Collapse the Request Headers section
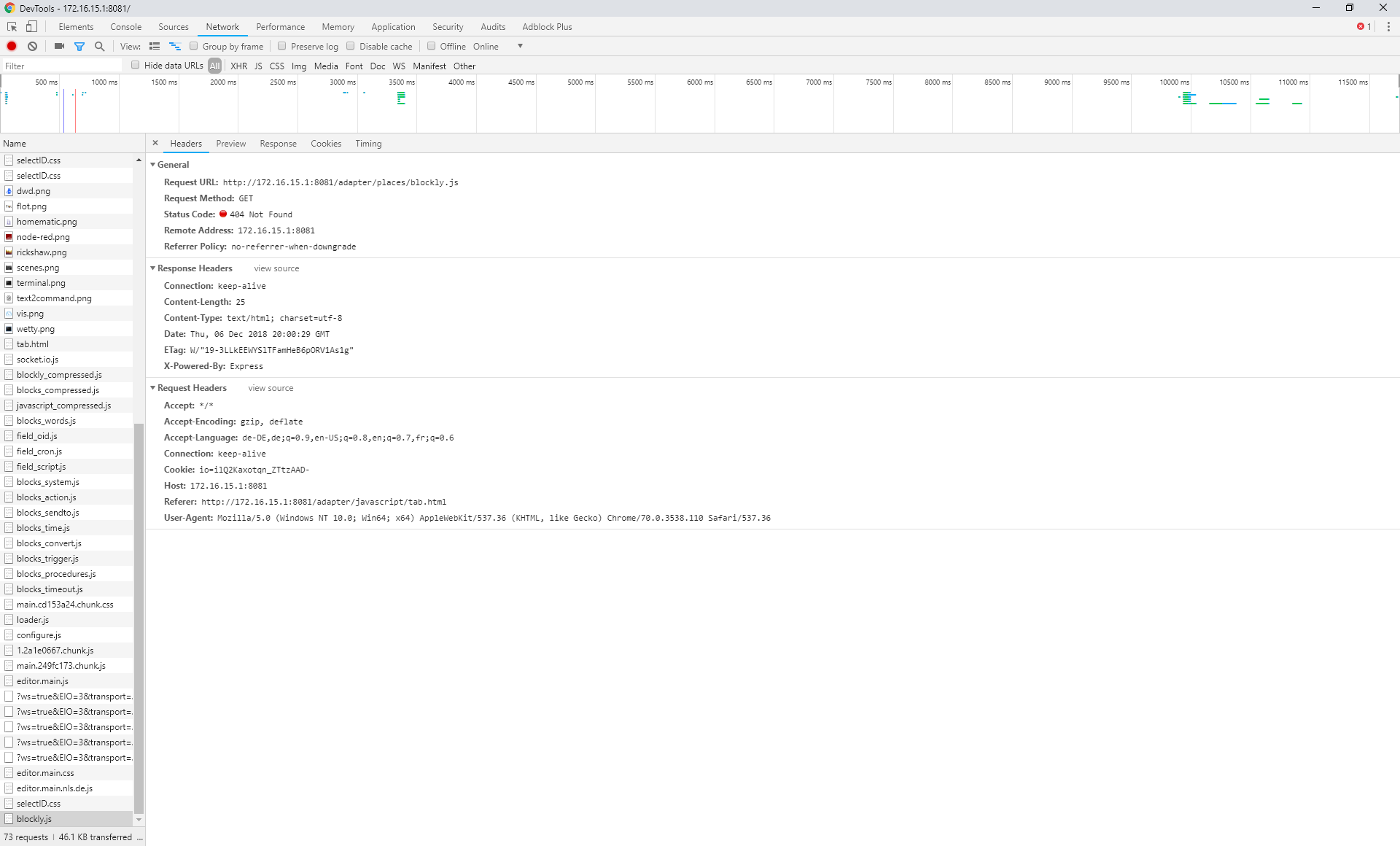 (153, 387)
